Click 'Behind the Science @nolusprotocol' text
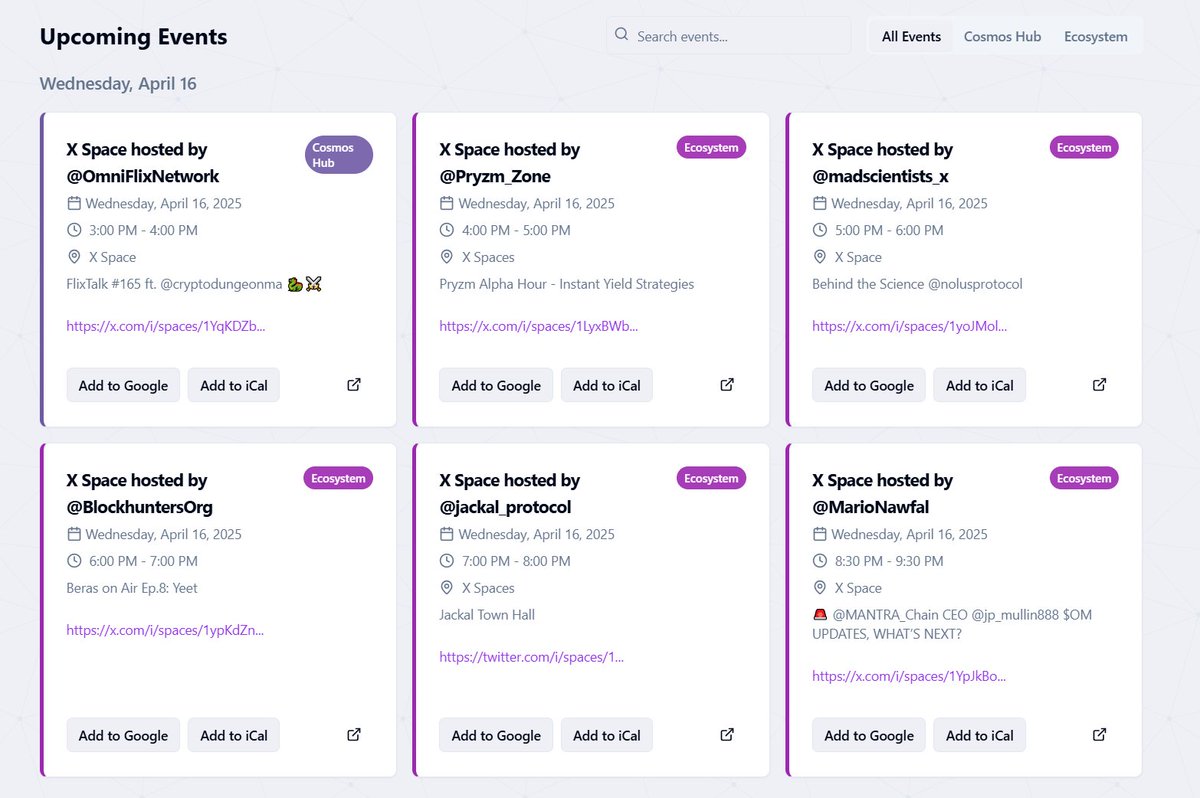1200x798 pixels. point(917,284)
